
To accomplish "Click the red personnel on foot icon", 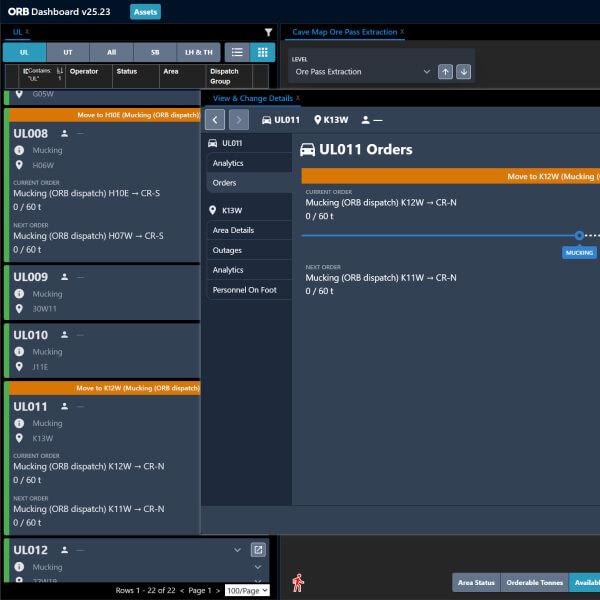I will 298,582.
